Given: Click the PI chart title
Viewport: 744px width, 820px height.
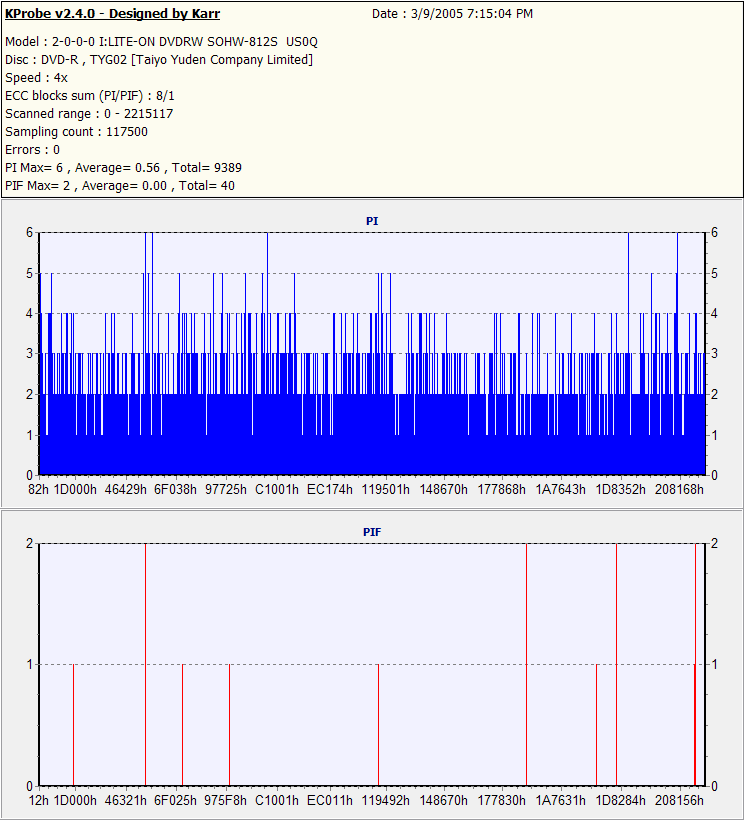Looking at the screenshot, I should pos(372,221).
